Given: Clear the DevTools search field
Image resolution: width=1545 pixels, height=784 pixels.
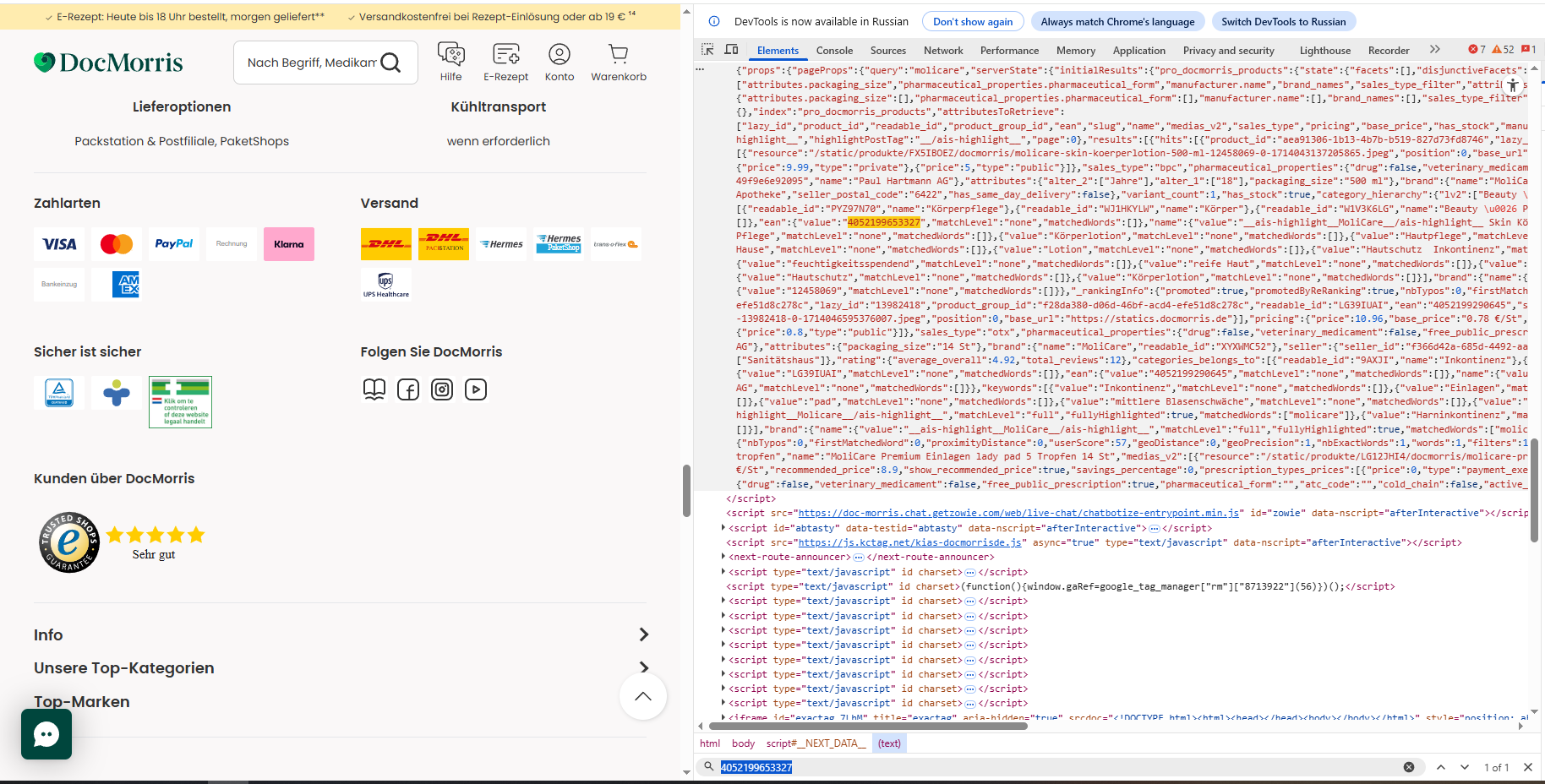Looking at the screenshot, I should coord(1409,767).
